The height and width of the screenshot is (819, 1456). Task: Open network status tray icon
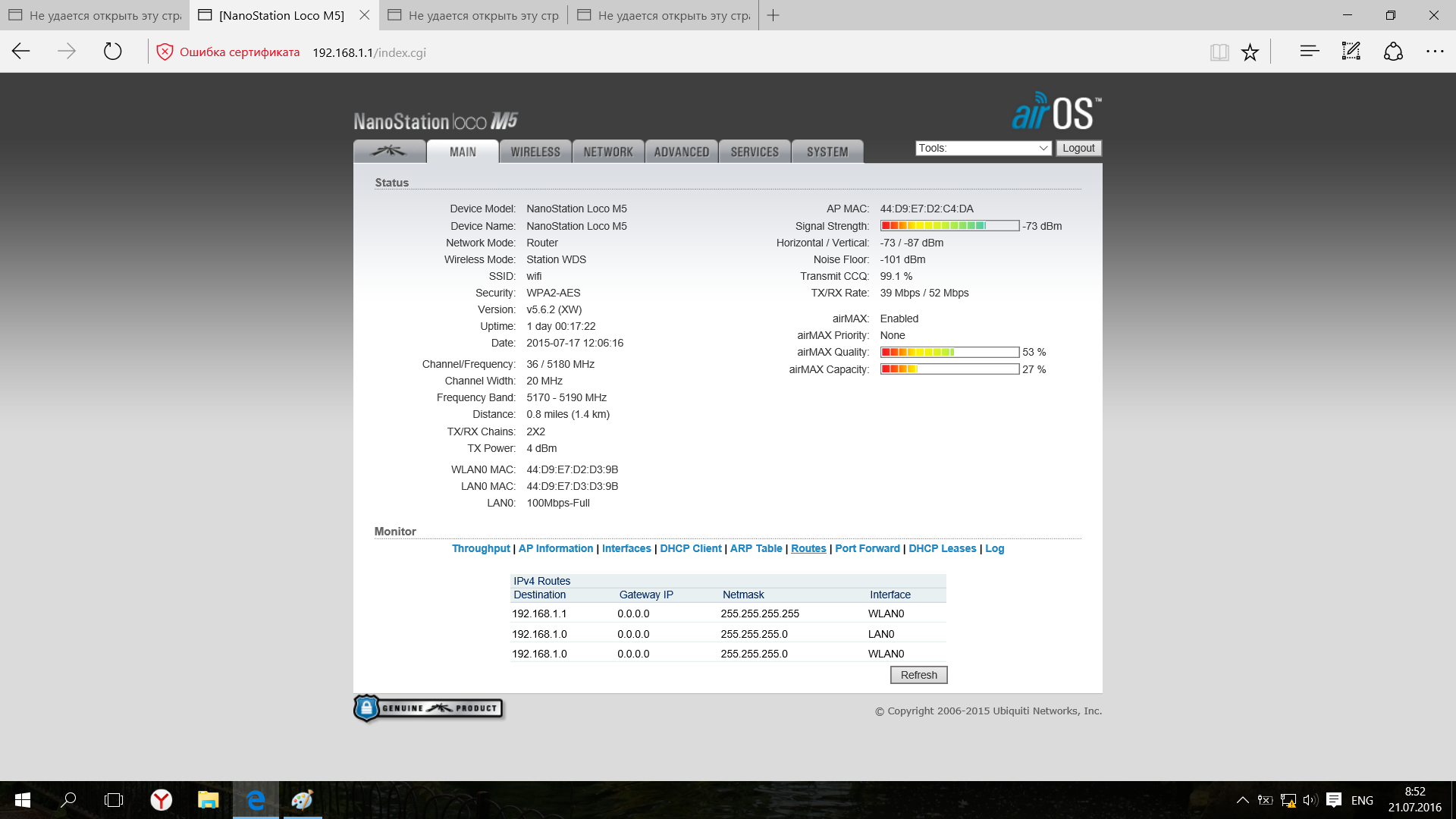(x=1288, y=800)
